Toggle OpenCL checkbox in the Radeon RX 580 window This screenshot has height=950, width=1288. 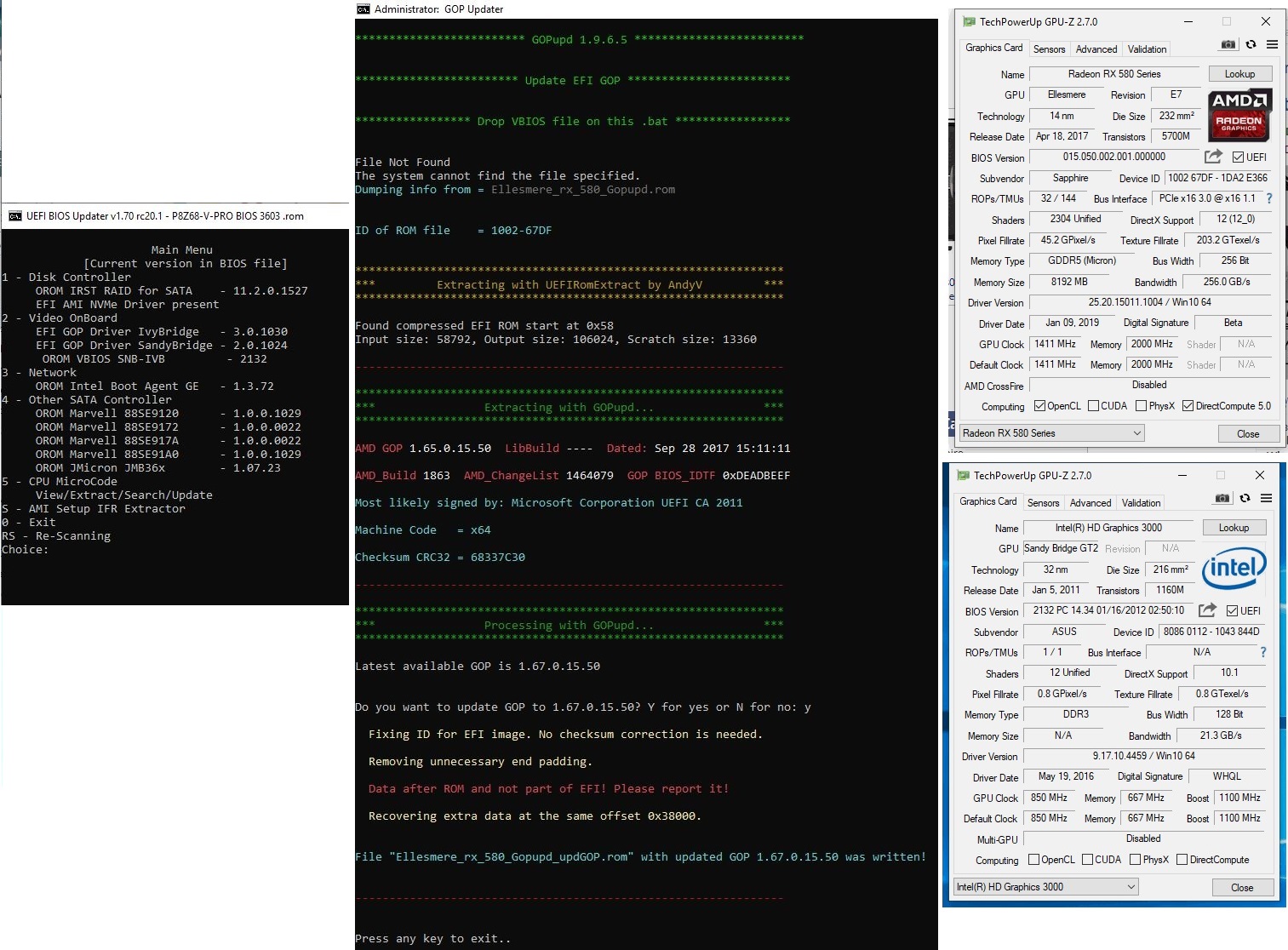click(1039, 406)
